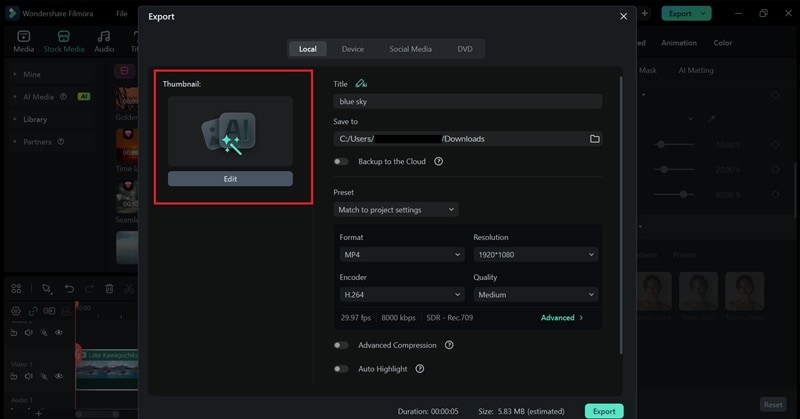
Task: Expand the Mine tree item
Action: tap(15, 74)
